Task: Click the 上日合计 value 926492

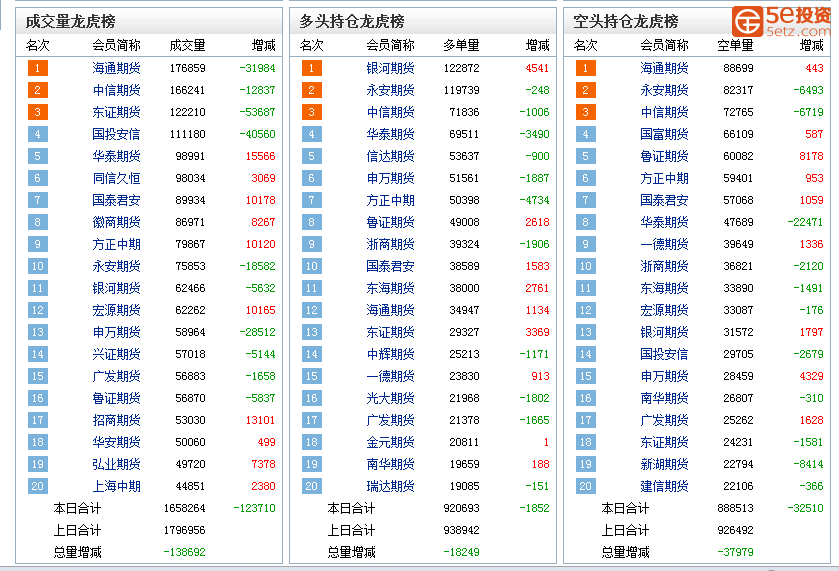Action: [735, 530]
